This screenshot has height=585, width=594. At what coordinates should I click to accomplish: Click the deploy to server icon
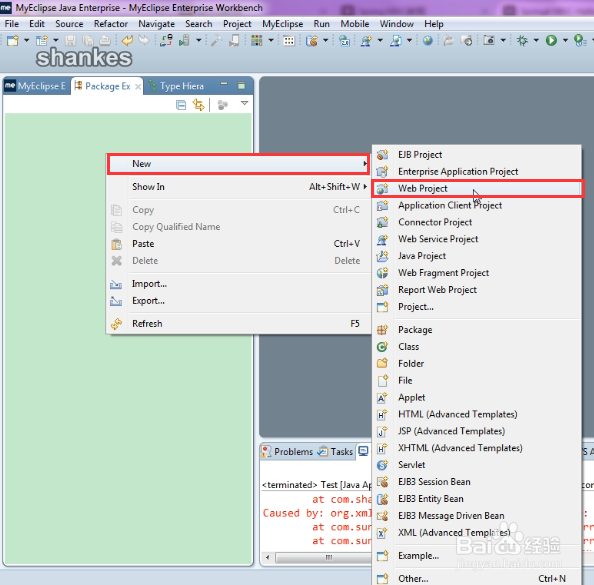tap(166, 40)
